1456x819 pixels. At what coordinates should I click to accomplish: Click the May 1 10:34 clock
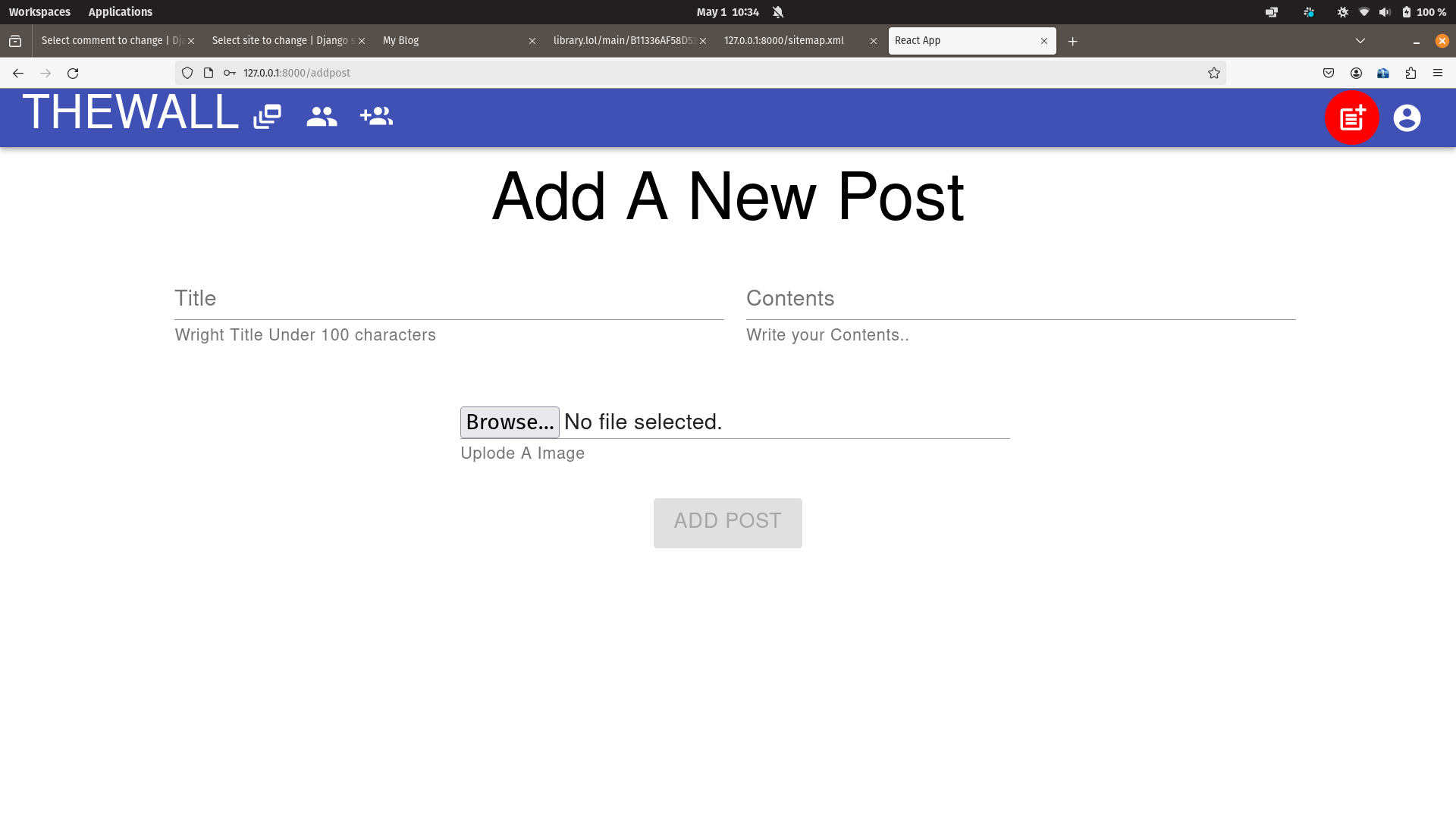pyautogui.click(x=727, y=12)
